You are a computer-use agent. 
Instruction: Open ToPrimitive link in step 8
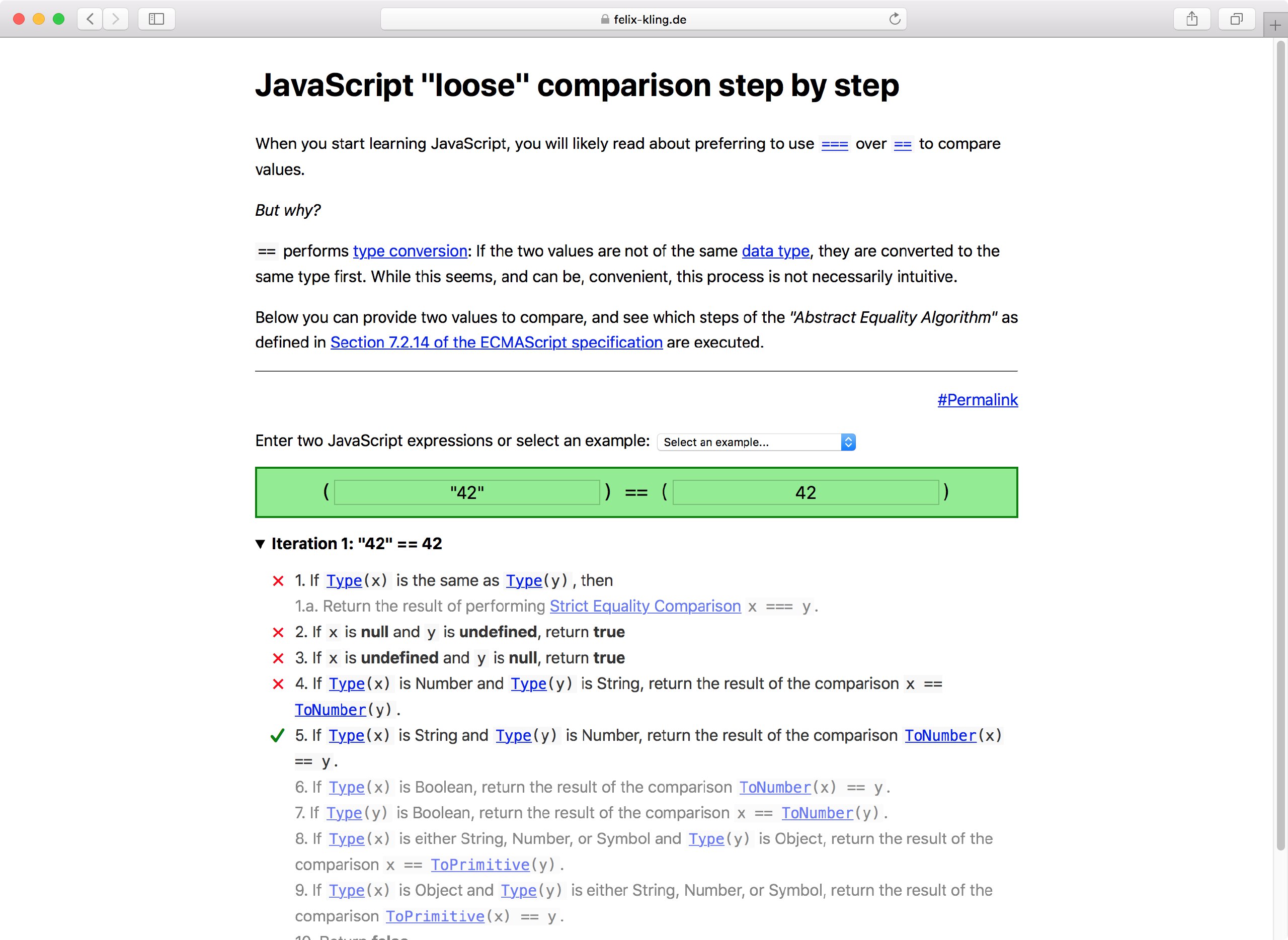coord(480,865)
